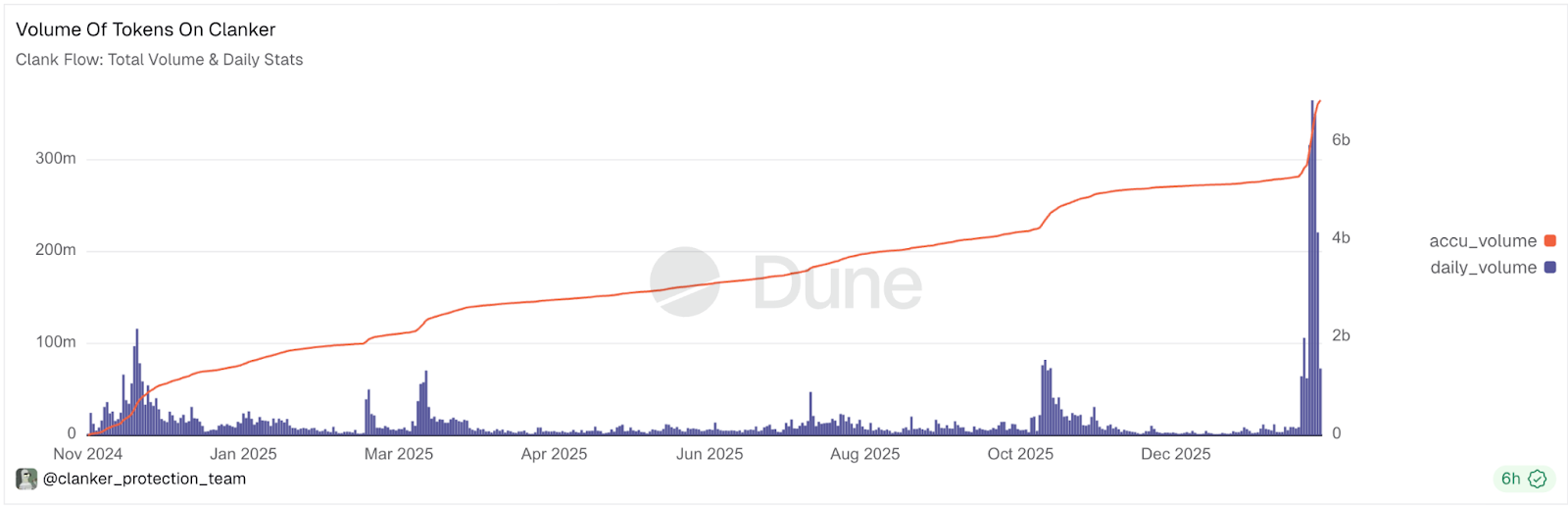Click the Mar 2025 x-axis label

point(399,454)
